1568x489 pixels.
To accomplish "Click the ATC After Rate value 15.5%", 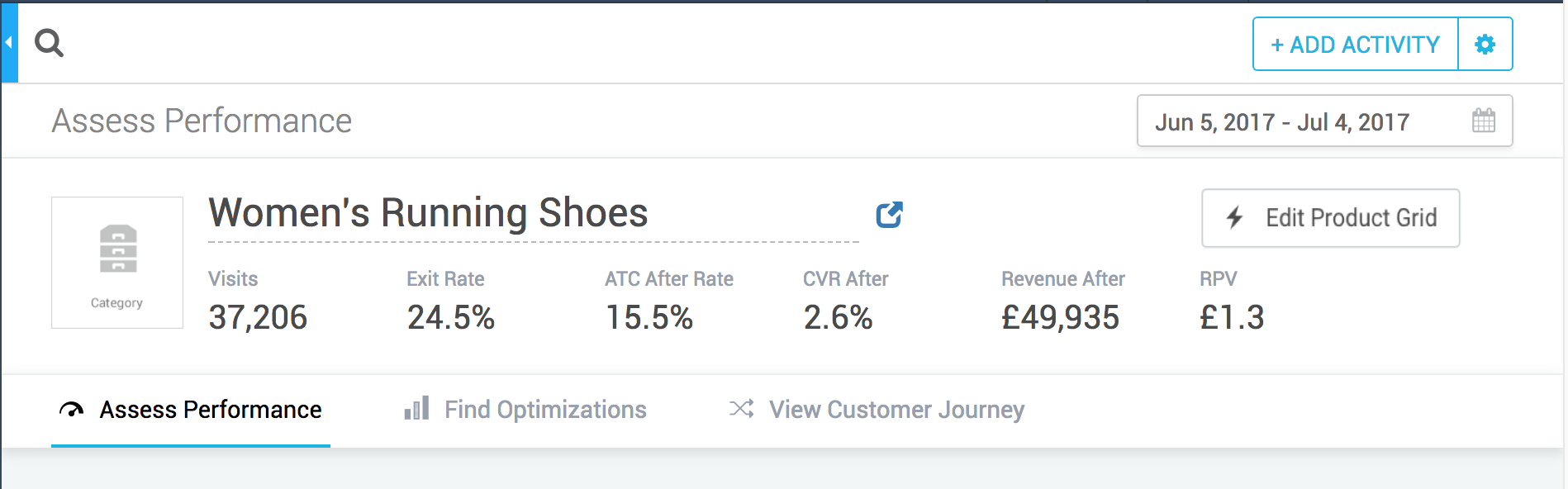I will [x=649, y=317].
